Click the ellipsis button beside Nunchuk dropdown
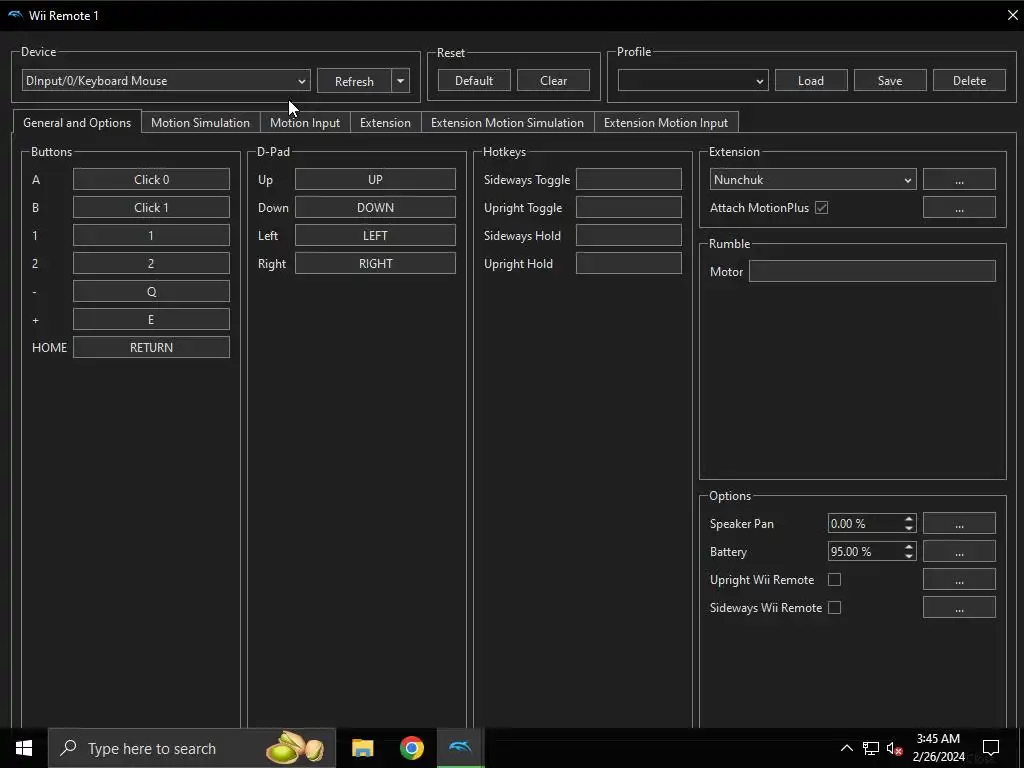This screenshot has height=768, width=1024. tap(959, 180)
